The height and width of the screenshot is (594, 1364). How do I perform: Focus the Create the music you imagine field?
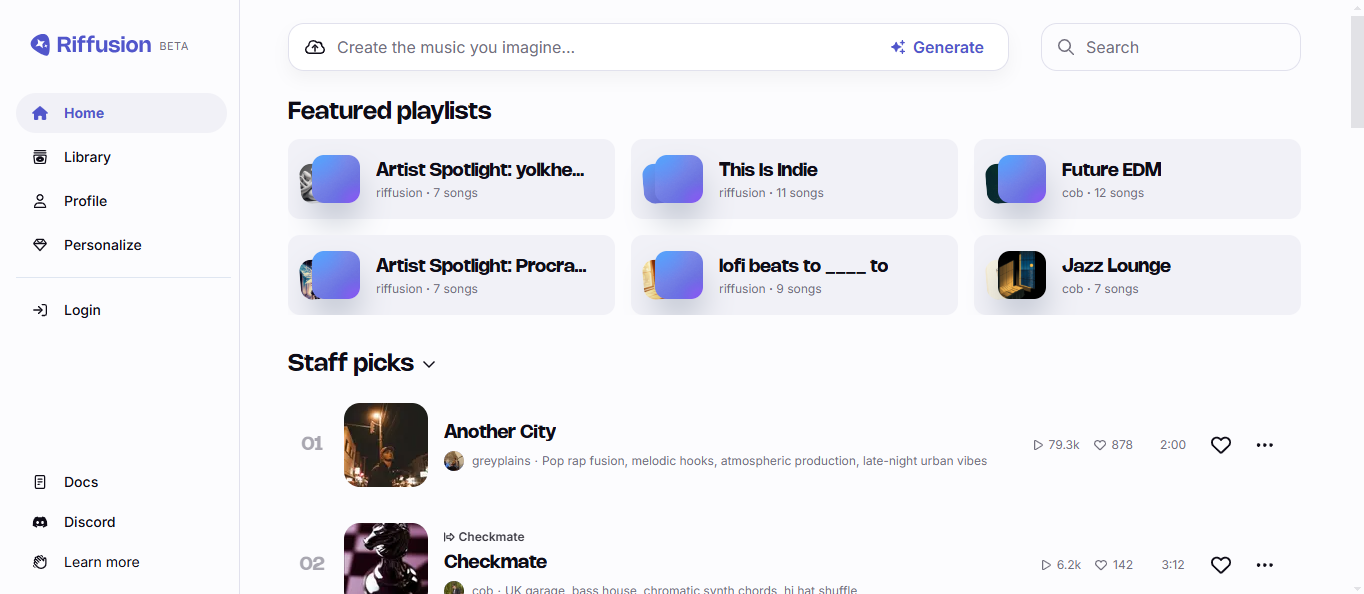pos(605,47)
